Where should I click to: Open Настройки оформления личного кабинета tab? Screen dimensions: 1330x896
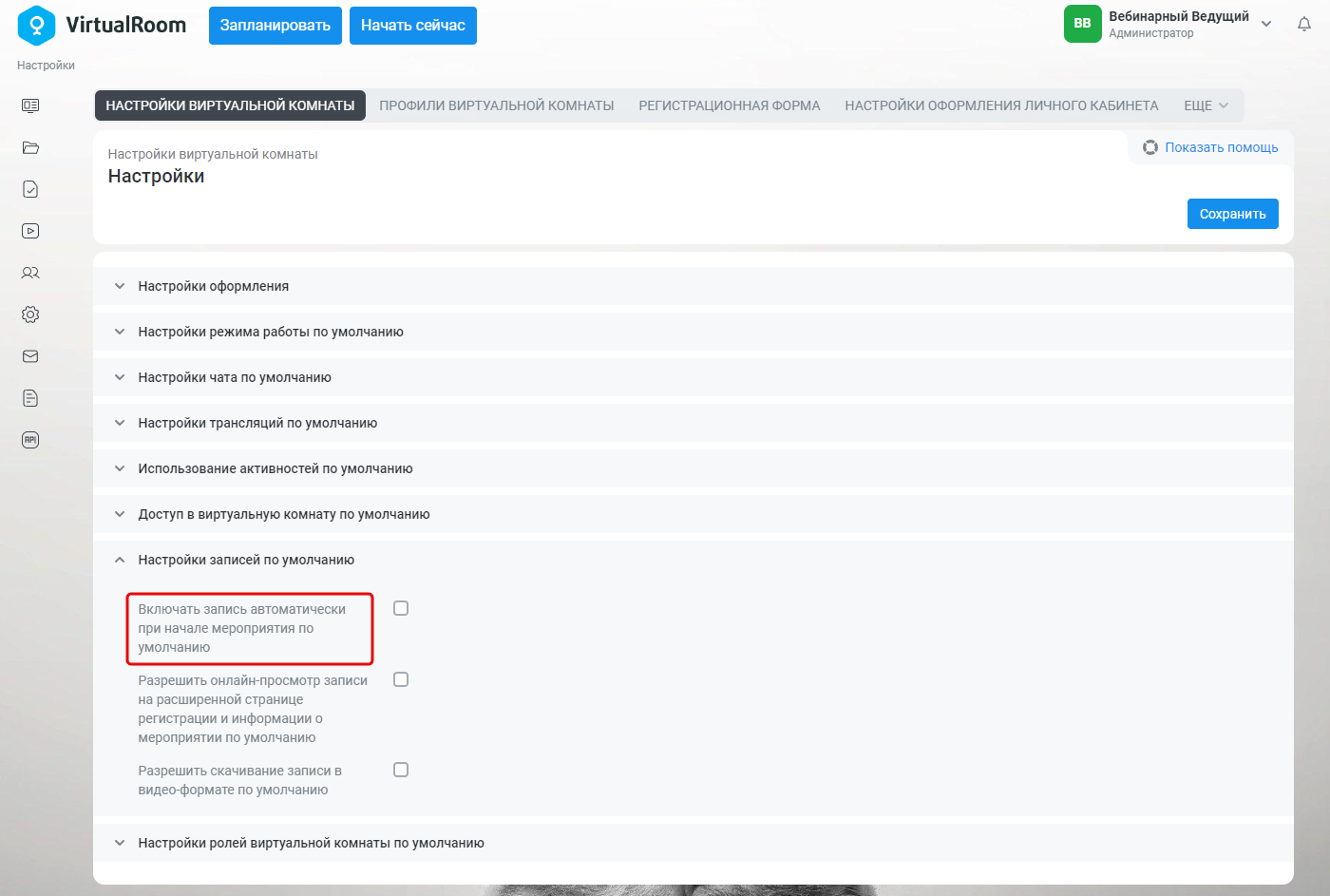coord(1001,105)
